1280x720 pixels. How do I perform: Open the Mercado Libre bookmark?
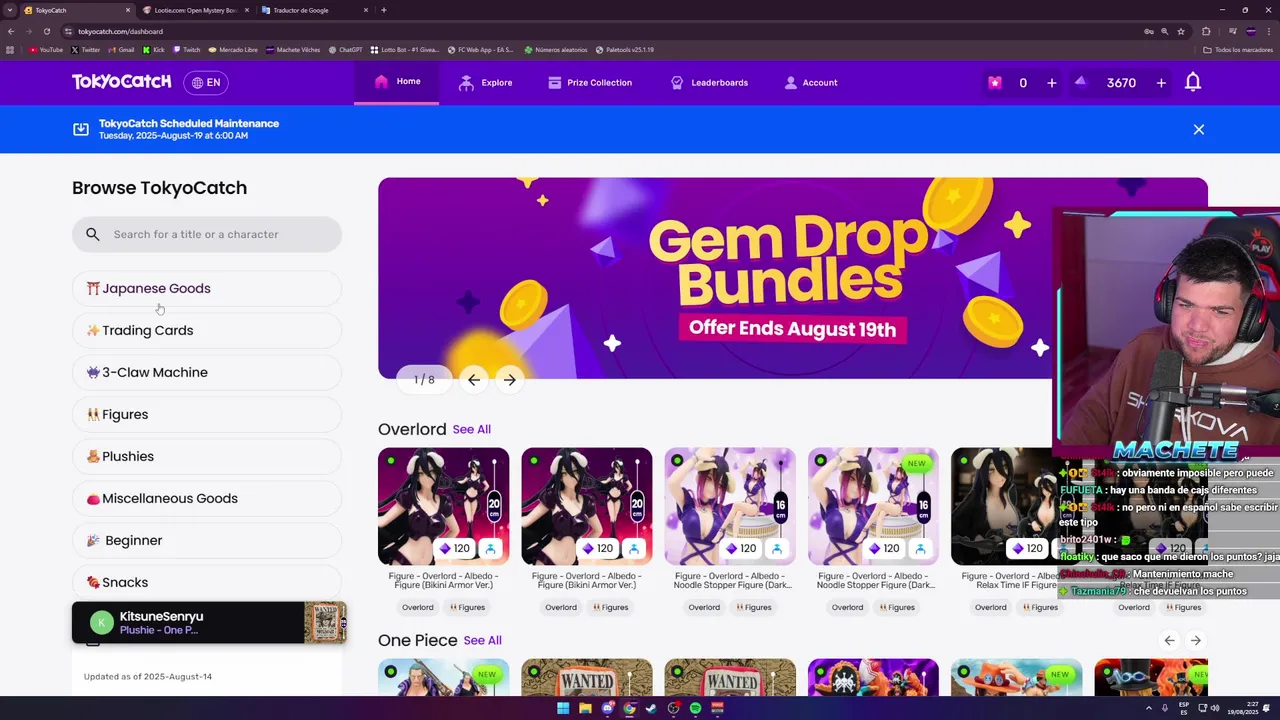[x=233, y=49]
